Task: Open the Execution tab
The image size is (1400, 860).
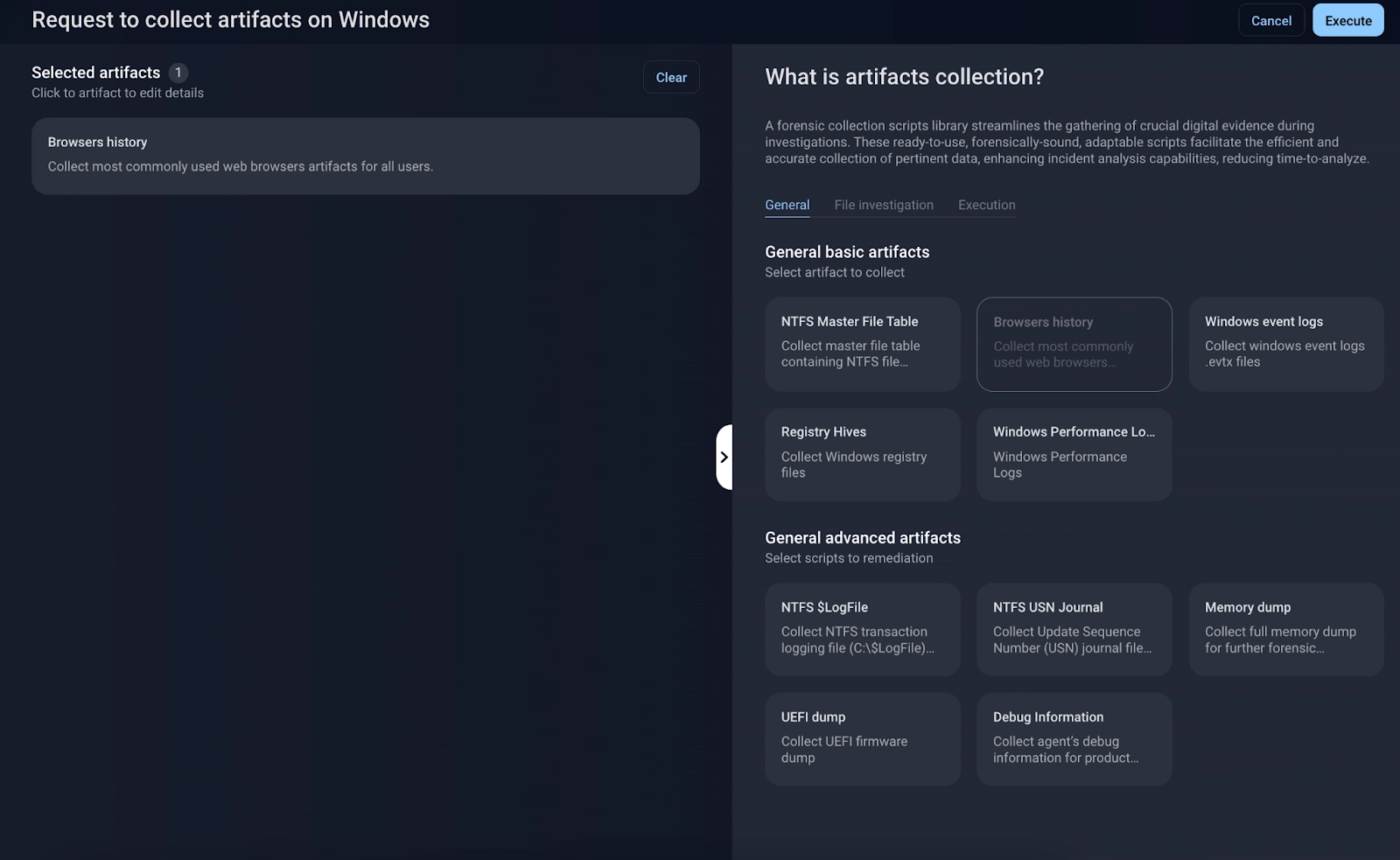Action: [986, 205]
